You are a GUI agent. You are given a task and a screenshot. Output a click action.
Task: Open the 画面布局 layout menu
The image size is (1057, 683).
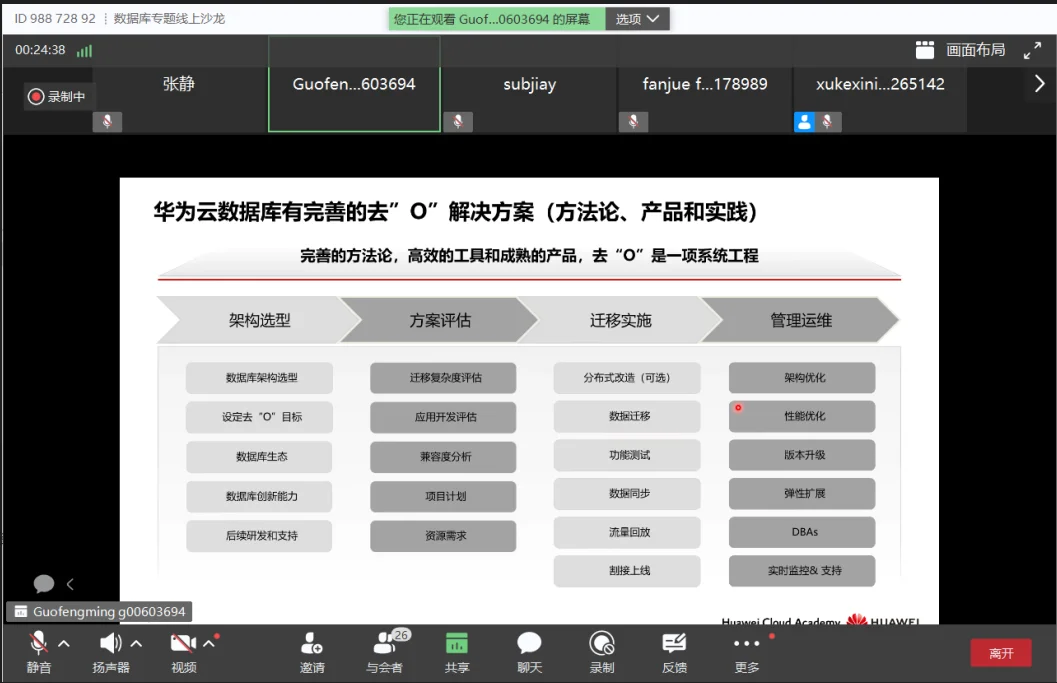coord(961,50)
